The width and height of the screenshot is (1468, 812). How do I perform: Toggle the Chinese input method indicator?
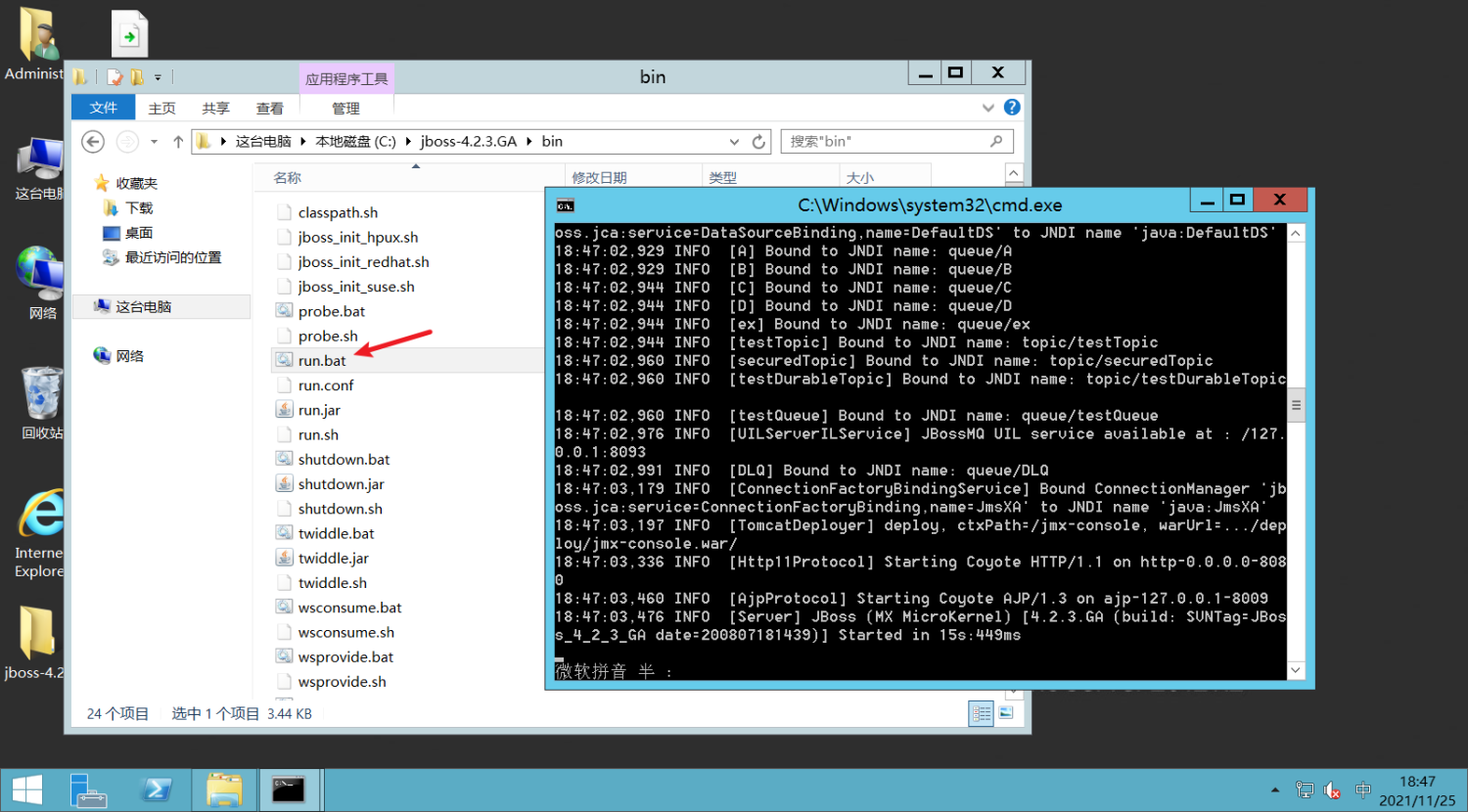click(1362, 789)
